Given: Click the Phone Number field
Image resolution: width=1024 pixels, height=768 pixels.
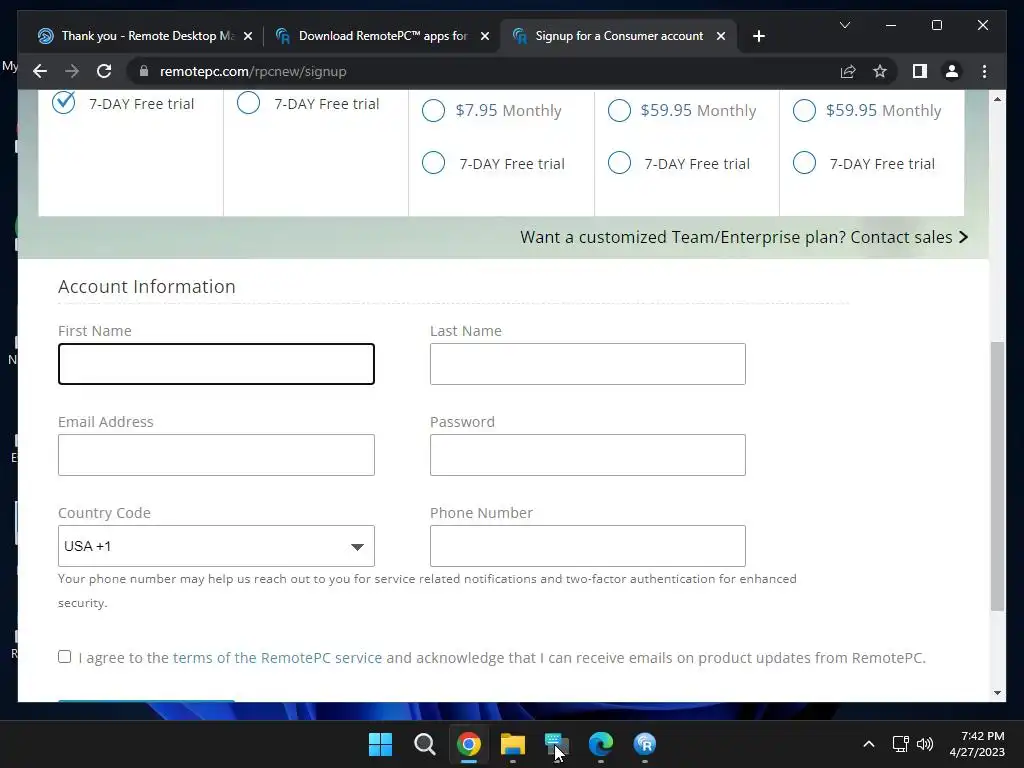Looking at the screenshot, I should [588, 546].
